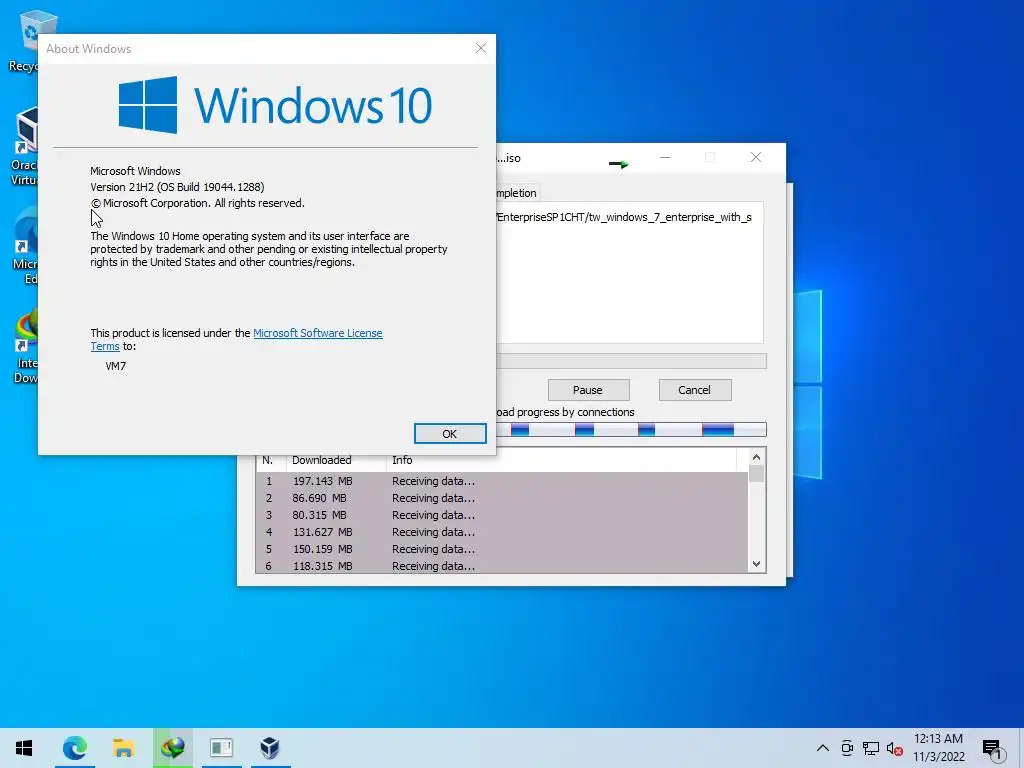Viewport: 1024px width, 768px height.
Task: Open the taskbar clock showing 12:13 AM
Action: coord(938,748)
